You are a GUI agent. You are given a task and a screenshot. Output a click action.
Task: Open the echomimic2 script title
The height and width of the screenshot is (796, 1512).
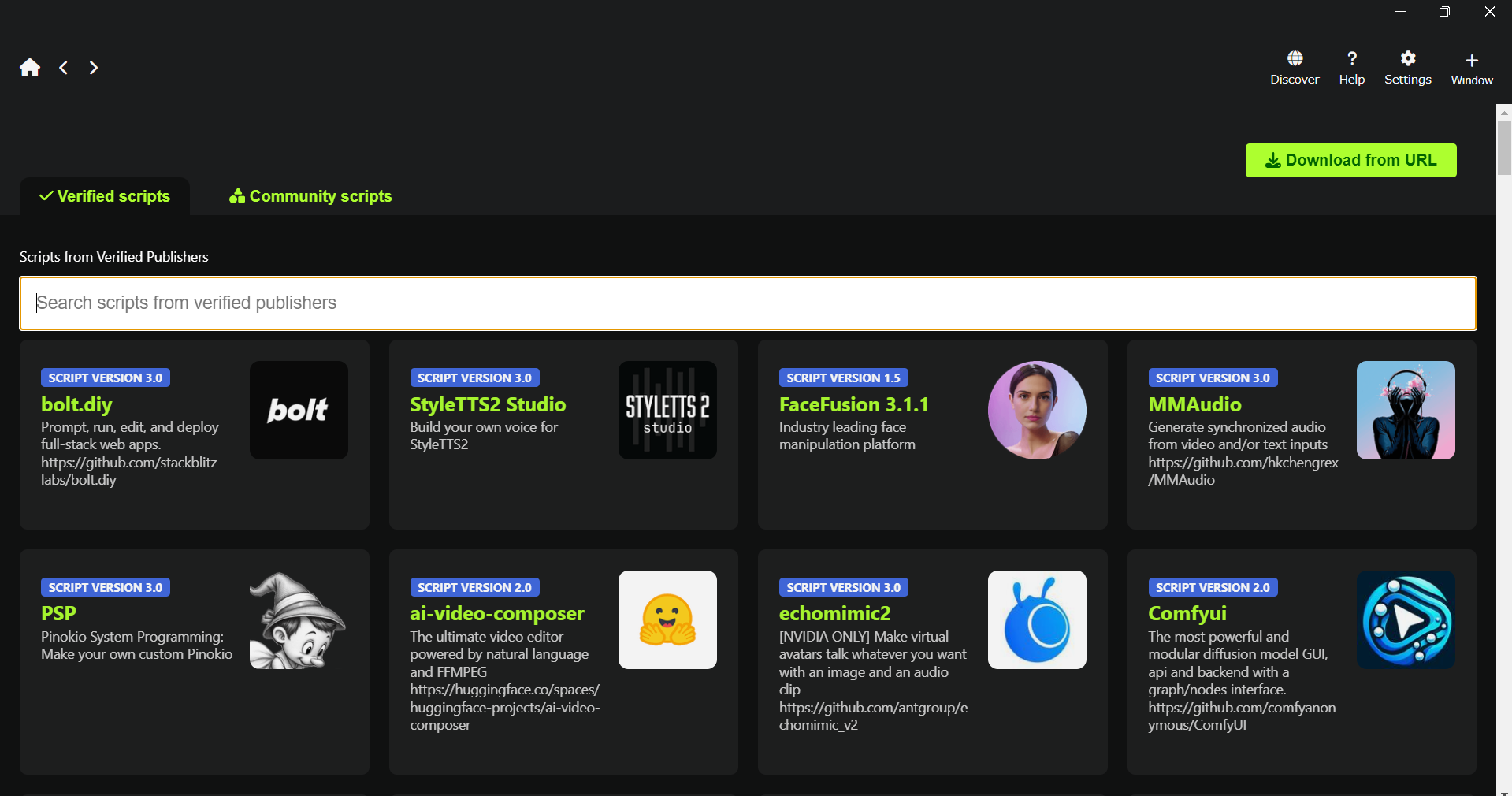click(835, 613)
